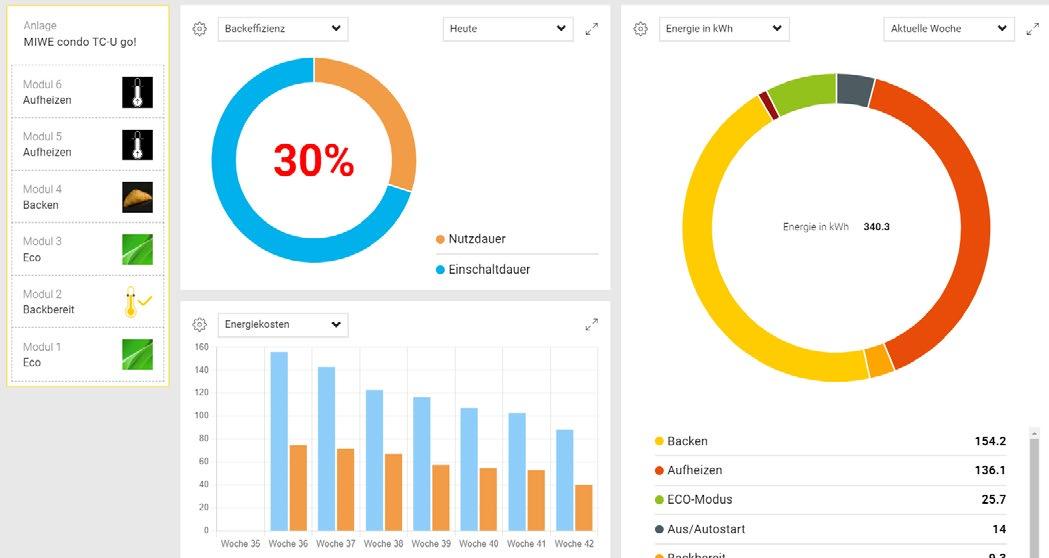Screen dimensions: 1049x558
Task: Open the Heute time range dropdown
Action: 508,29
